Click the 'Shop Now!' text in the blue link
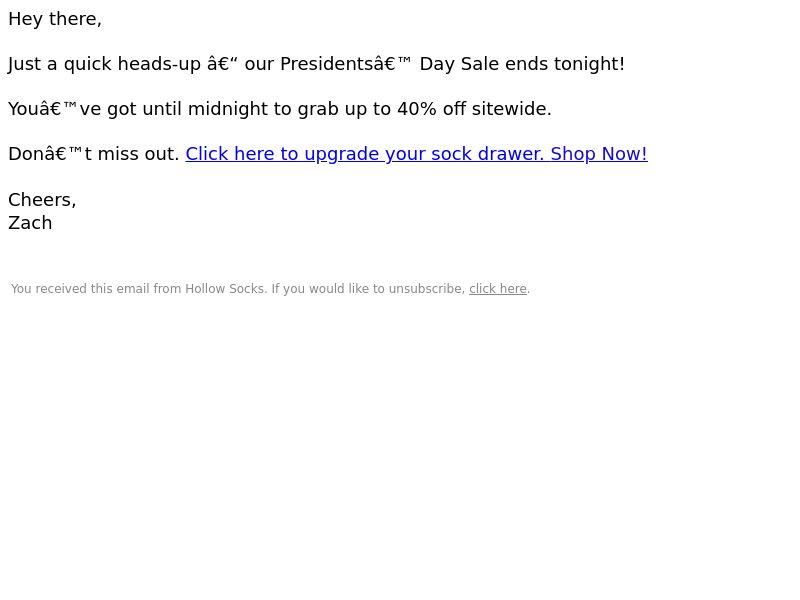The width and height of the screenshot is (800, 600). 599,154
